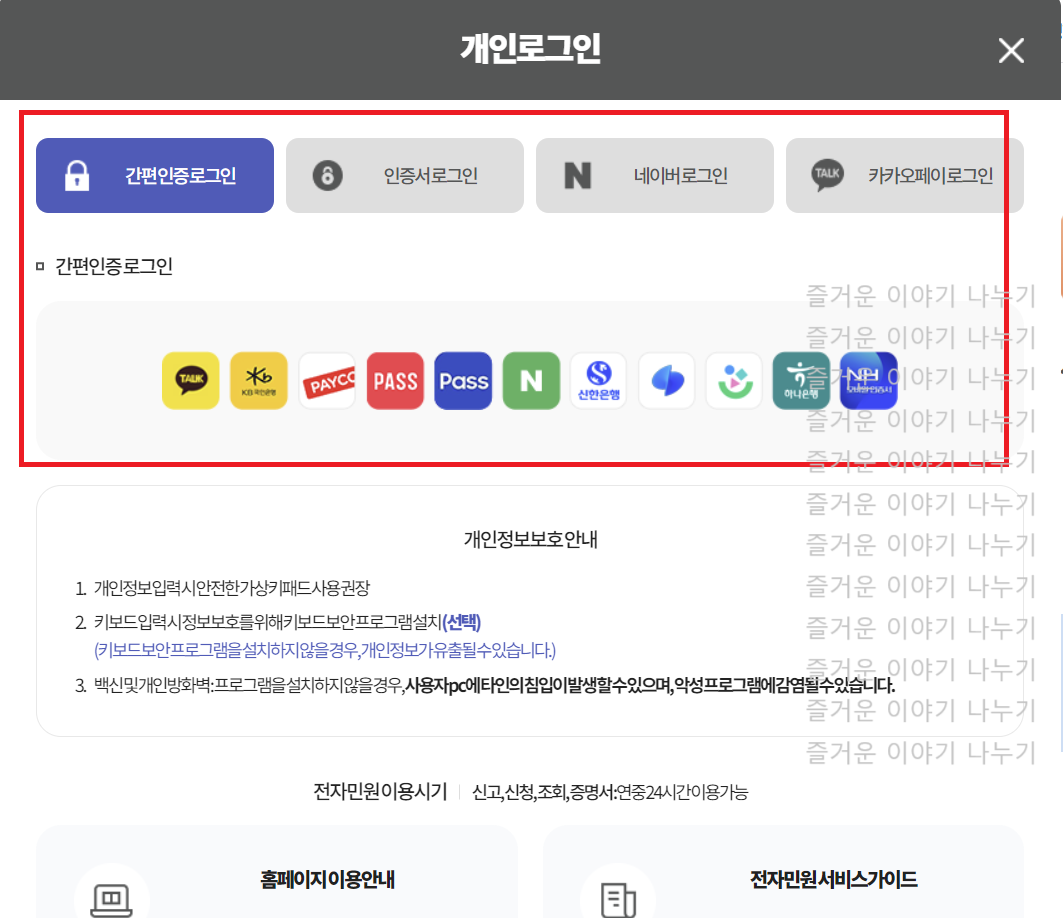
Task: Click the 간편인증로그인 section heading
Action: pyautogui.click(x=113, y=266)
